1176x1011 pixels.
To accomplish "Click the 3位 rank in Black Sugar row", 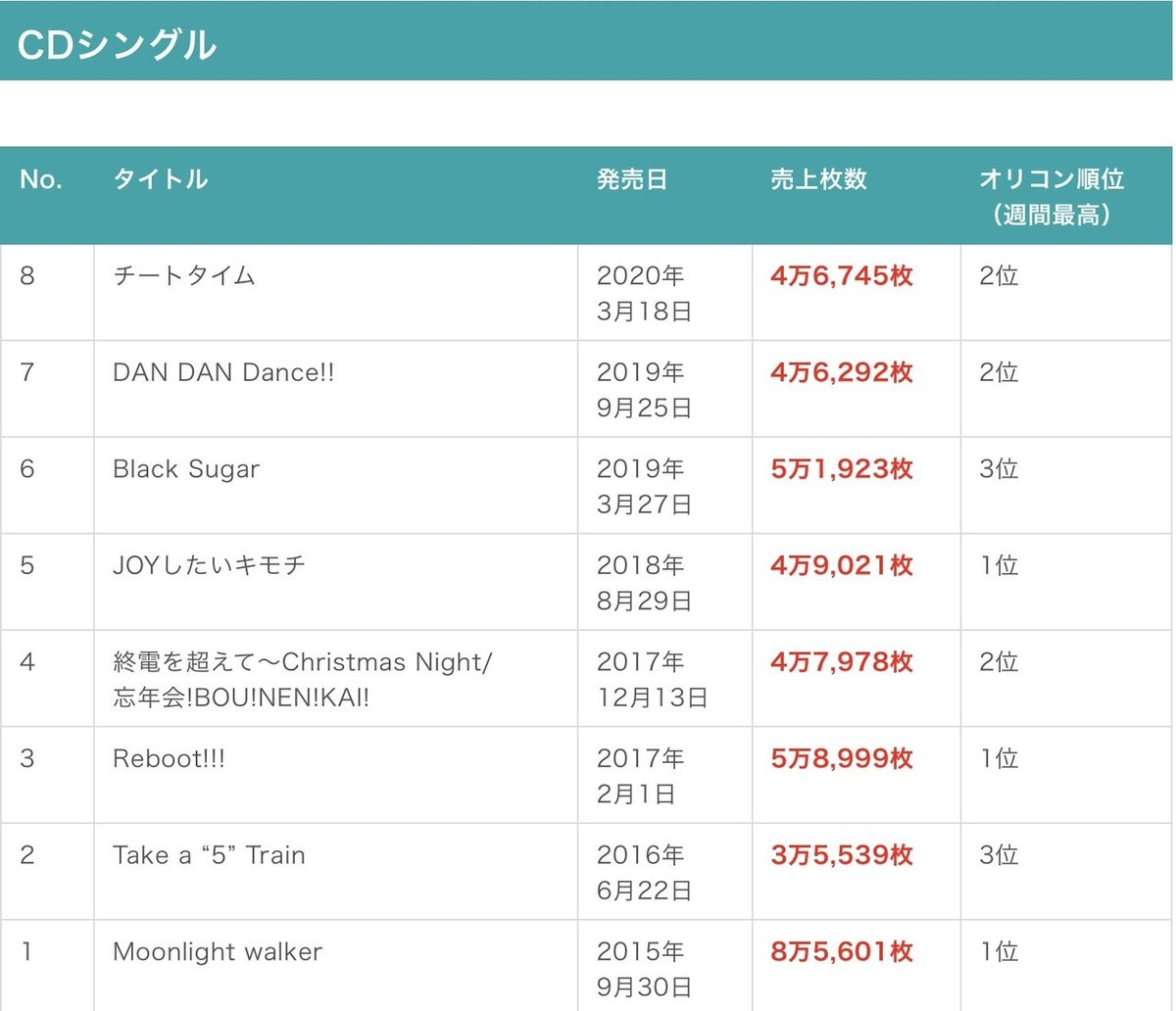I will pos(999,469).
